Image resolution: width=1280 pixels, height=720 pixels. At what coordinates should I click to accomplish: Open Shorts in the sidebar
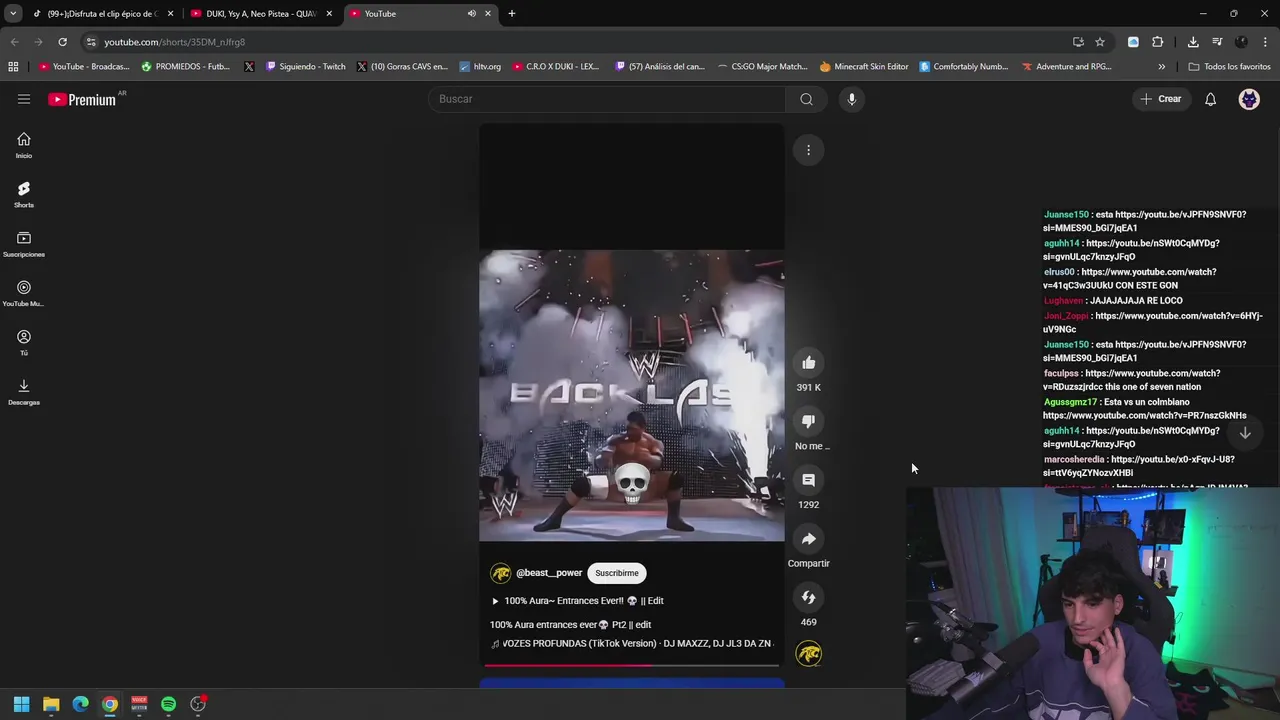pos(24,195)
